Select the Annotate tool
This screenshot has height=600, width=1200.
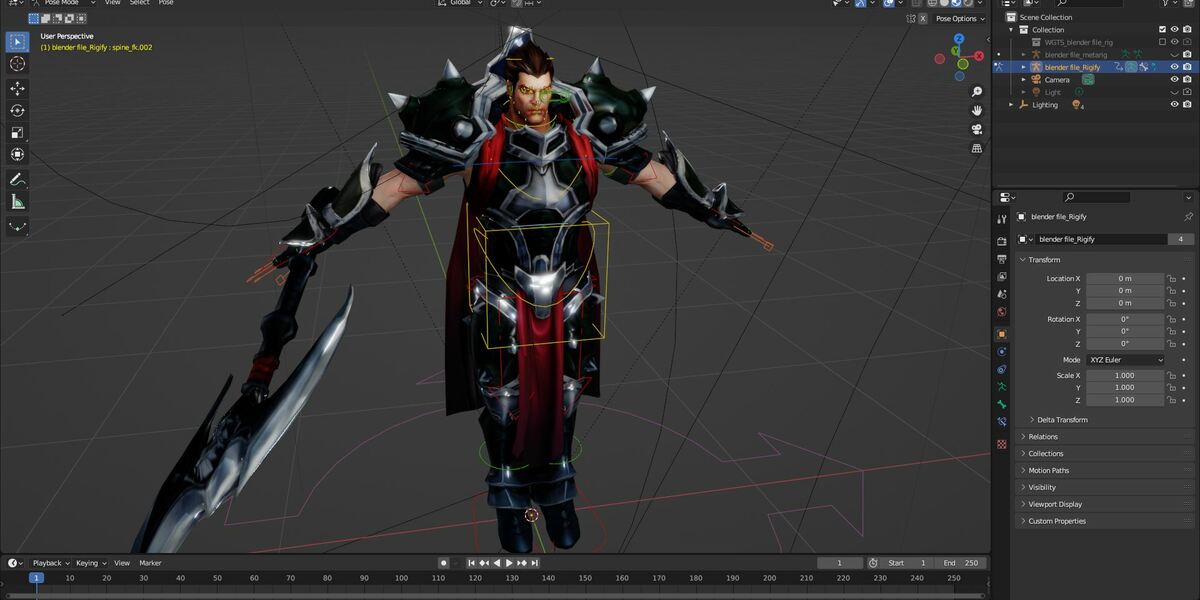17,180
